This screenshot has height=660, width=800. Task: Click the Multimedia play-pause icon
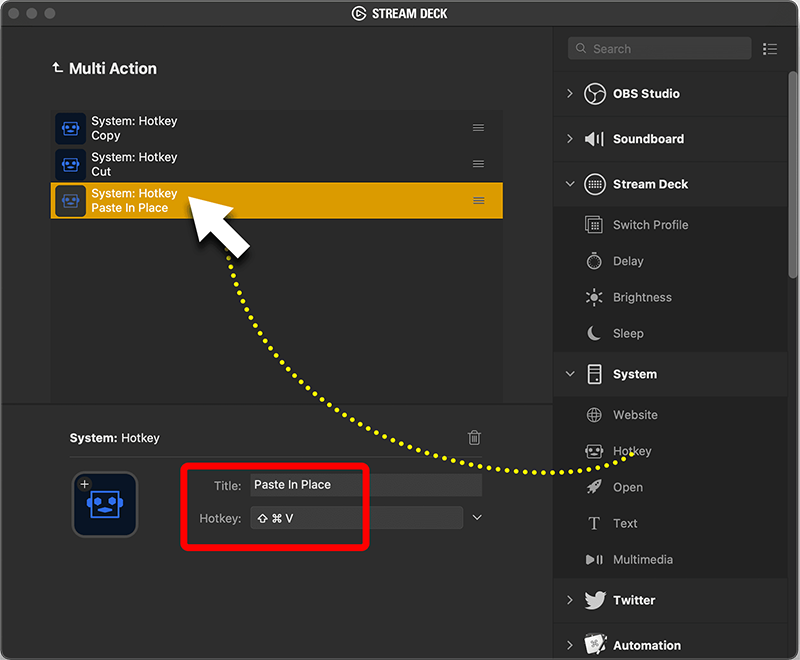pos(594,560)
